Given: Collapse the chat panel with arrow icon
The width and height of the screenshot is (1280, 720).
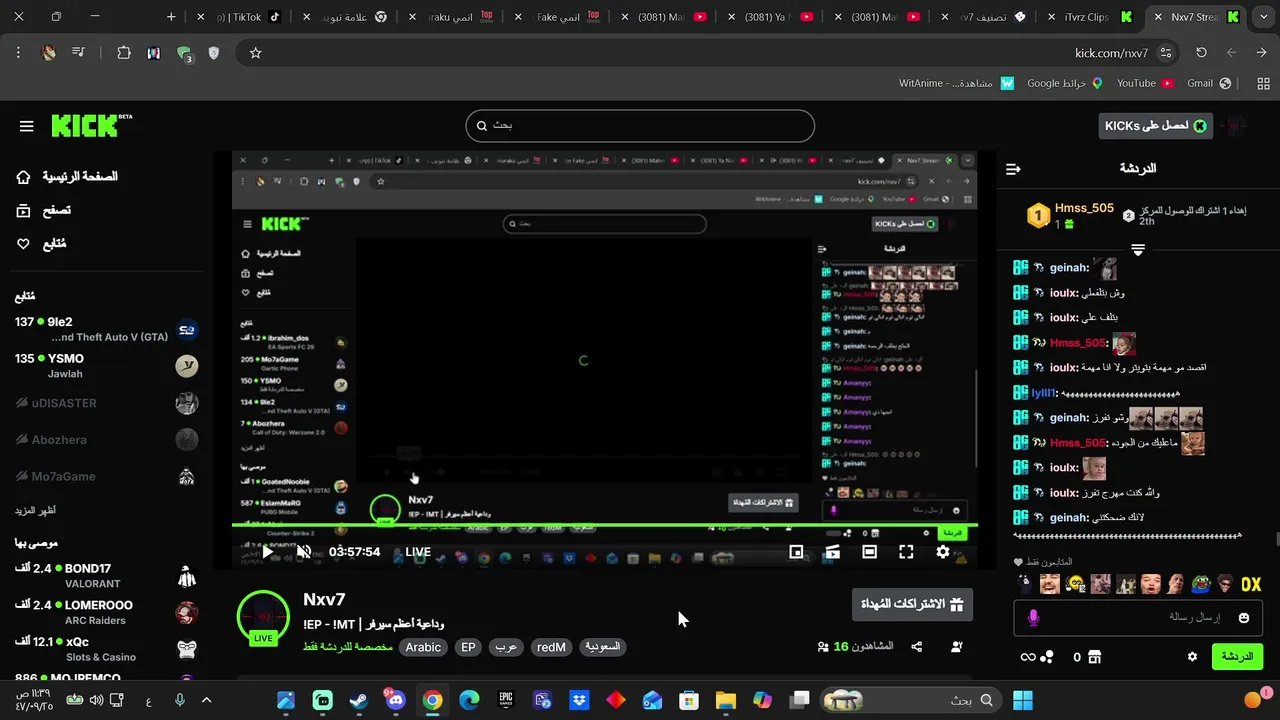Looking at the screenshot, I should [1013, 169].
